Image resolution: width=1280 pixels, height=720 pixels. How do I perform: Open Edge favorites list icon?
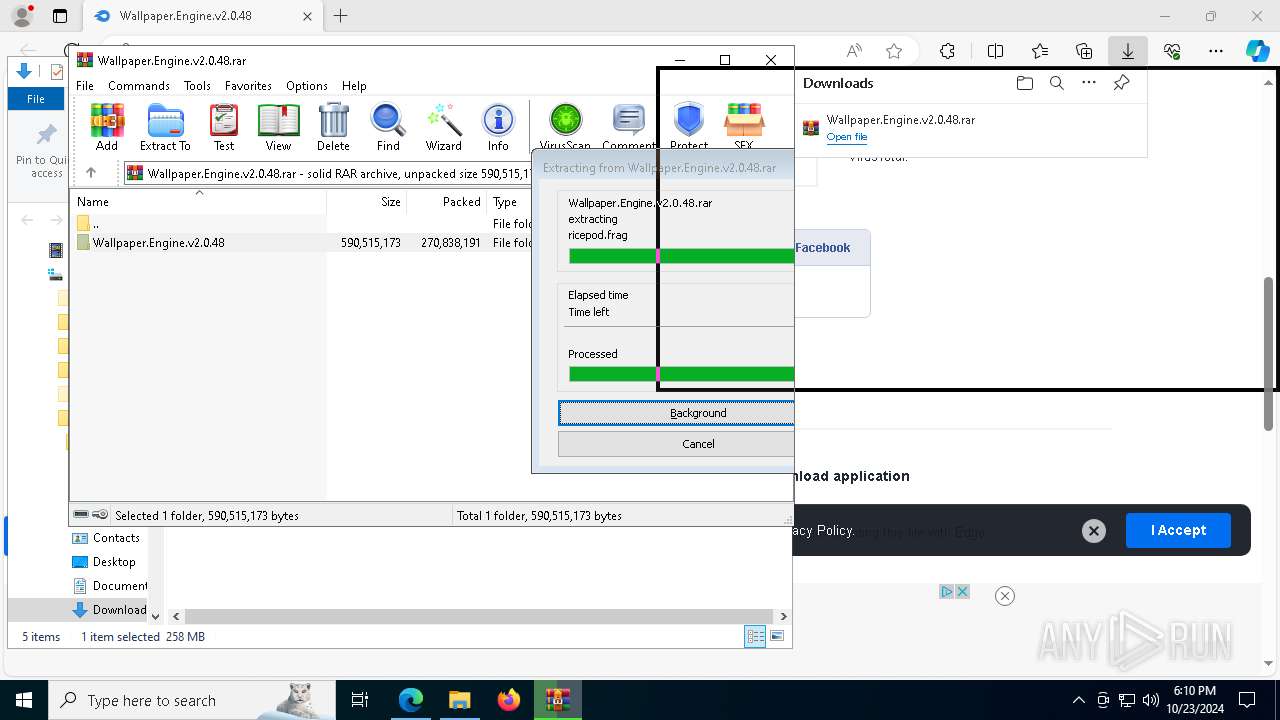[x=1040, y=51]
